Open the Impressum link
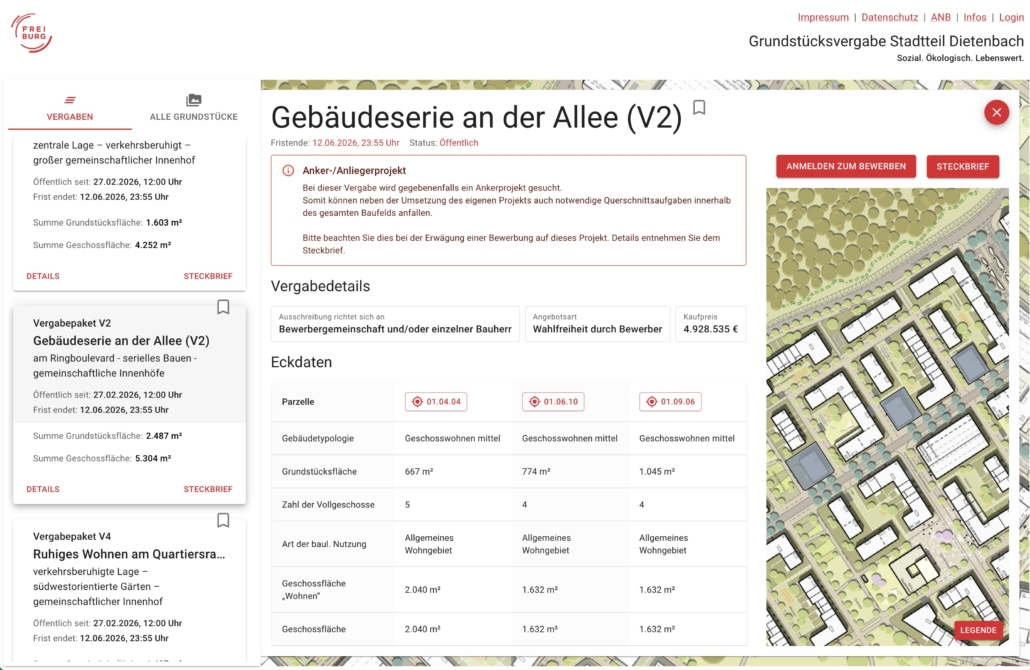Viewport: 1030px width, 670px height. (x=822, y=17)
